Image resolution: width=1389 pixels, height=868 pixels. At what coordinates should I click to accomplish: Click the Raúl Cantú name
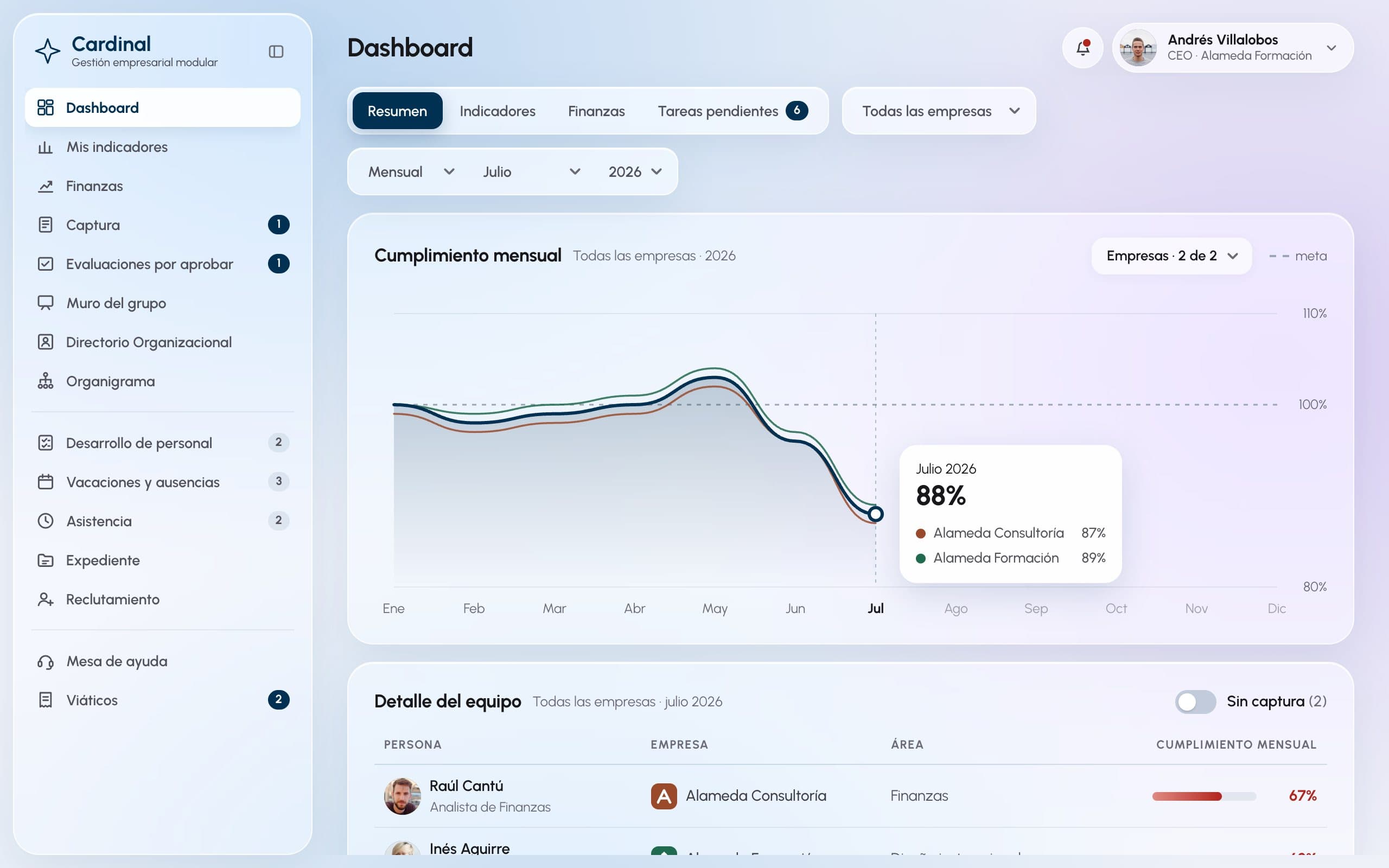pyautogui.click(x=466, y=786)
